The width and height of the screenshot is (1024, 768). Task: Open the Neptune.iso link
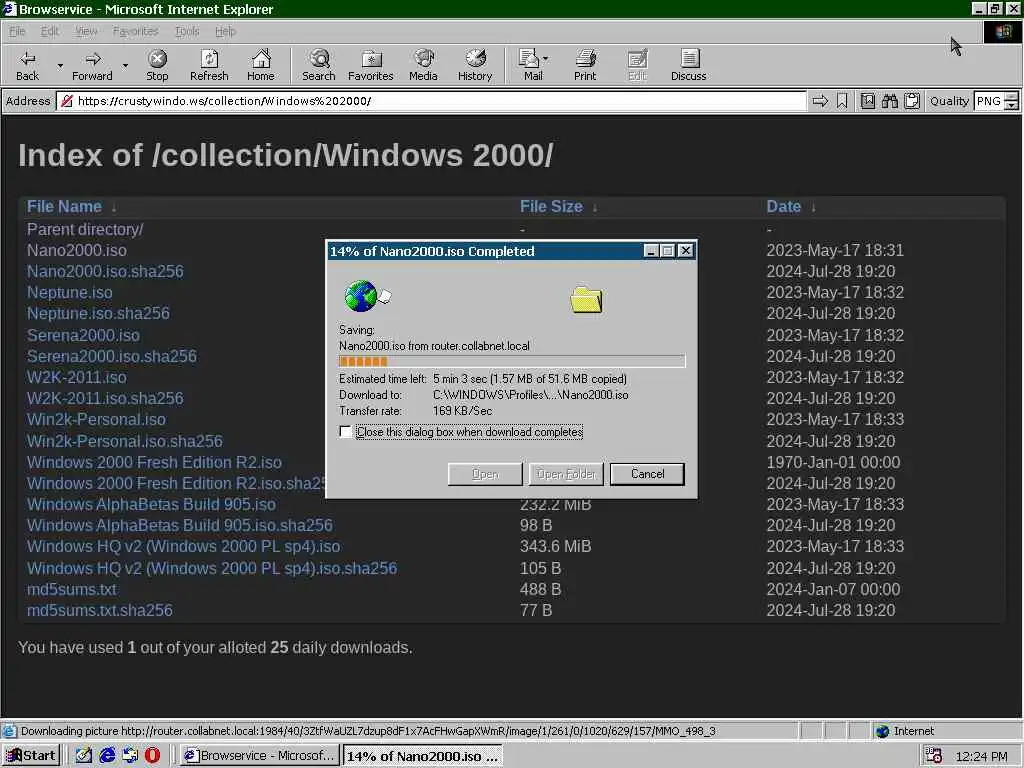[69, 293]
